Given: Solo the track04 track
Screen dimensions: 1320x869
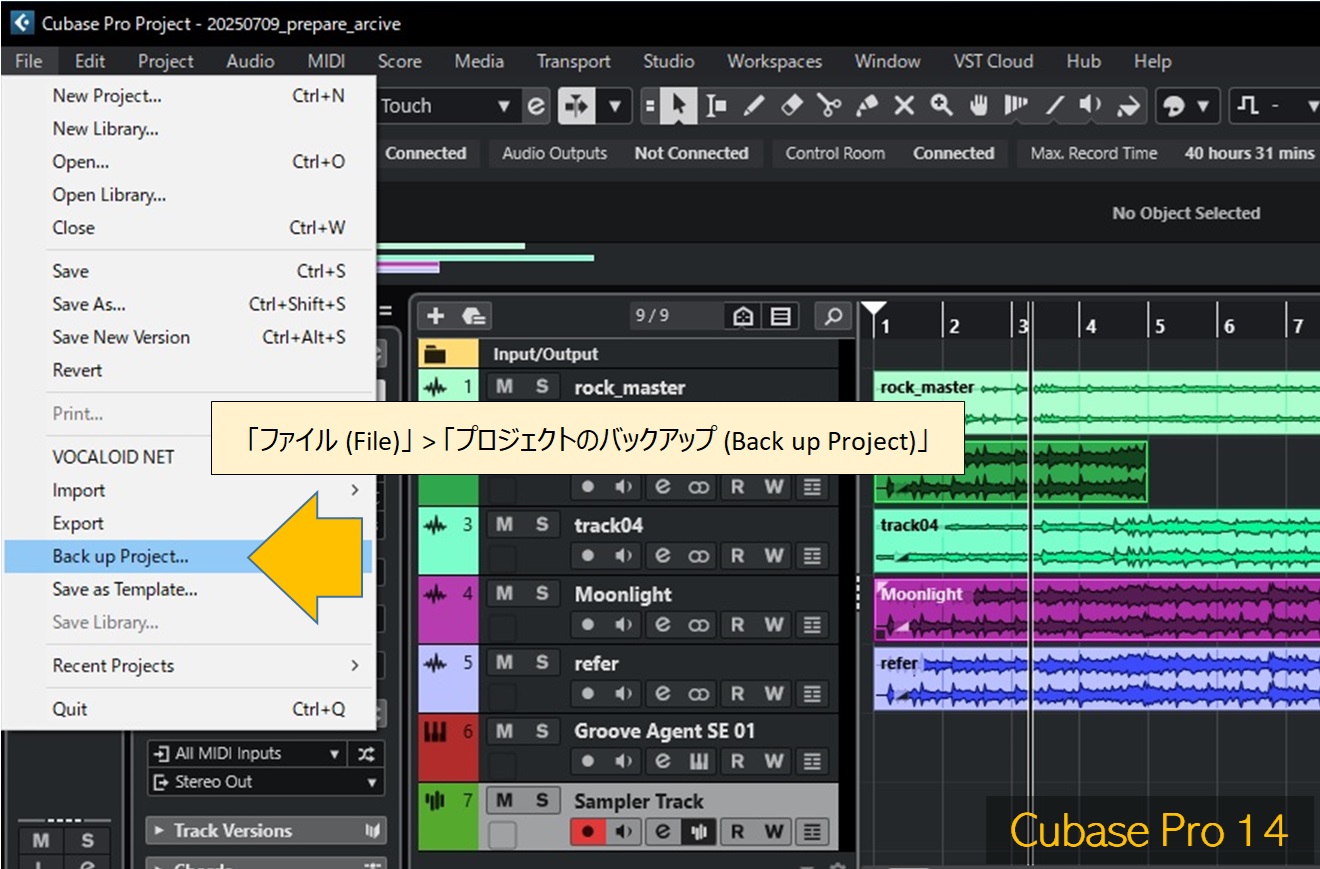Looking at the screenshot, I should pyautogui.click(x=541, y=525).
